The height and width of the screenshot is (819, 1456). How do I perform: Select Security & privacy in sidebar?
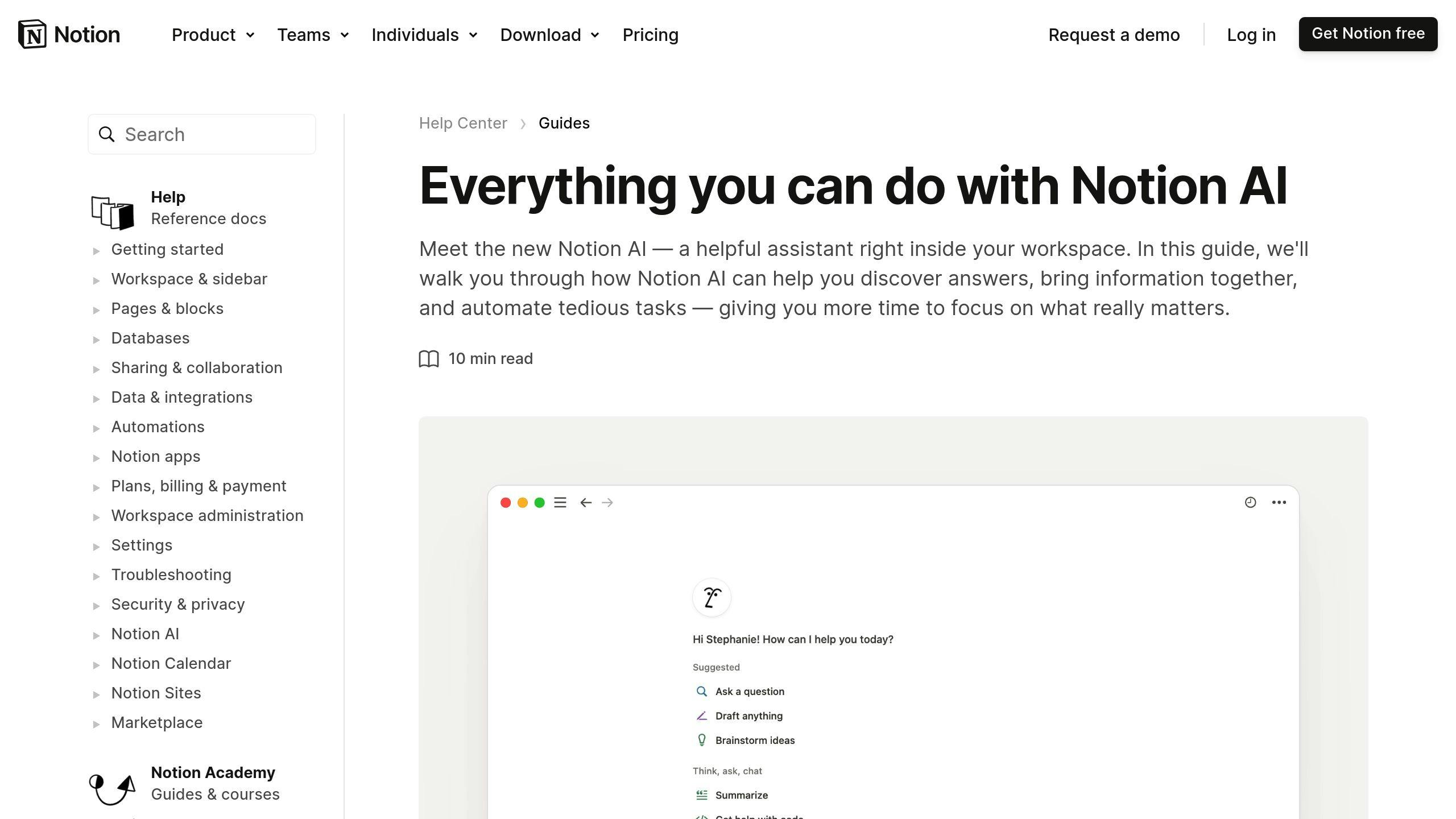point(178,604)
